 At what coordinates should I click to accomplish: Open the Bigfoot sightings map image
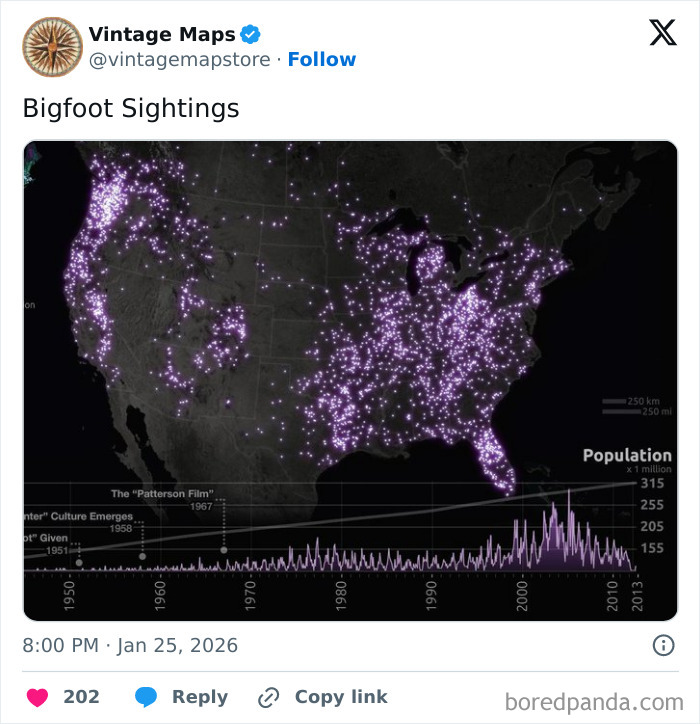pos(350,330)
